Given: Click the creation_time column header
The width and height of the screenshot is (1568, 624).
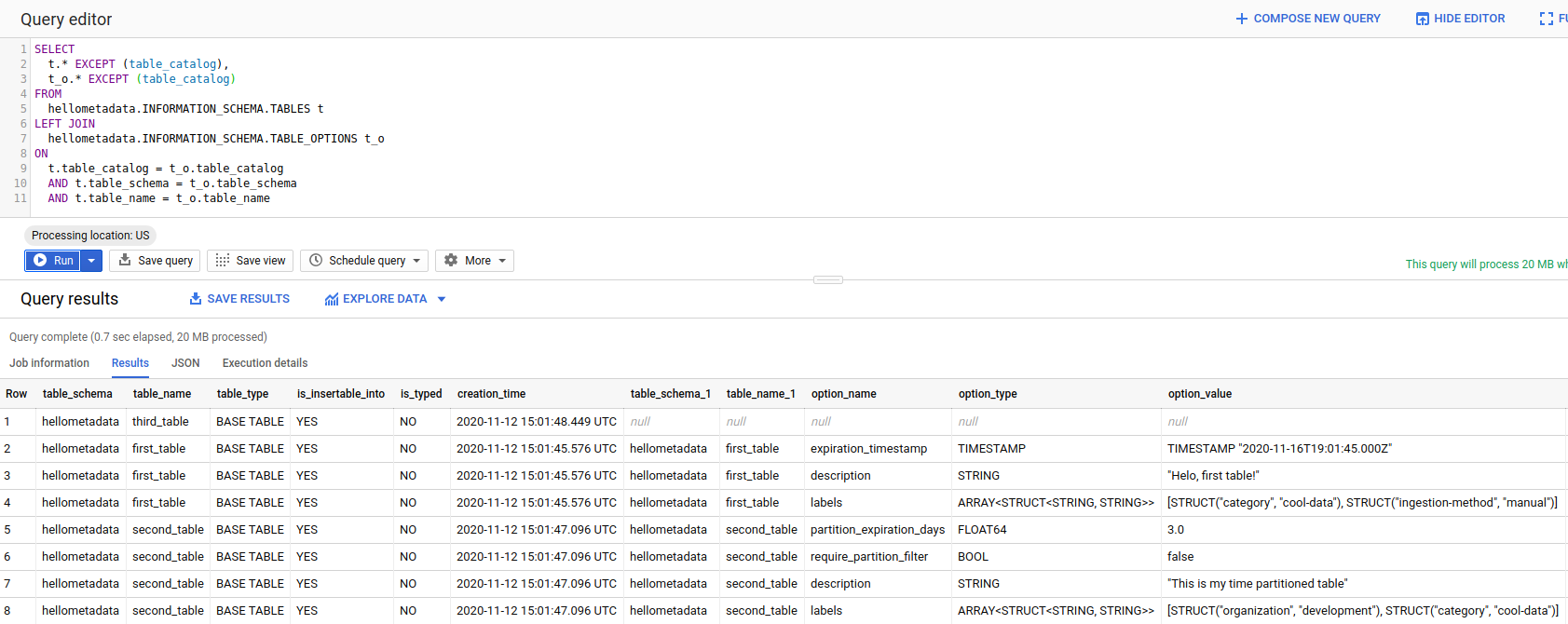Looking at the screenshot, I should point(491,394).
